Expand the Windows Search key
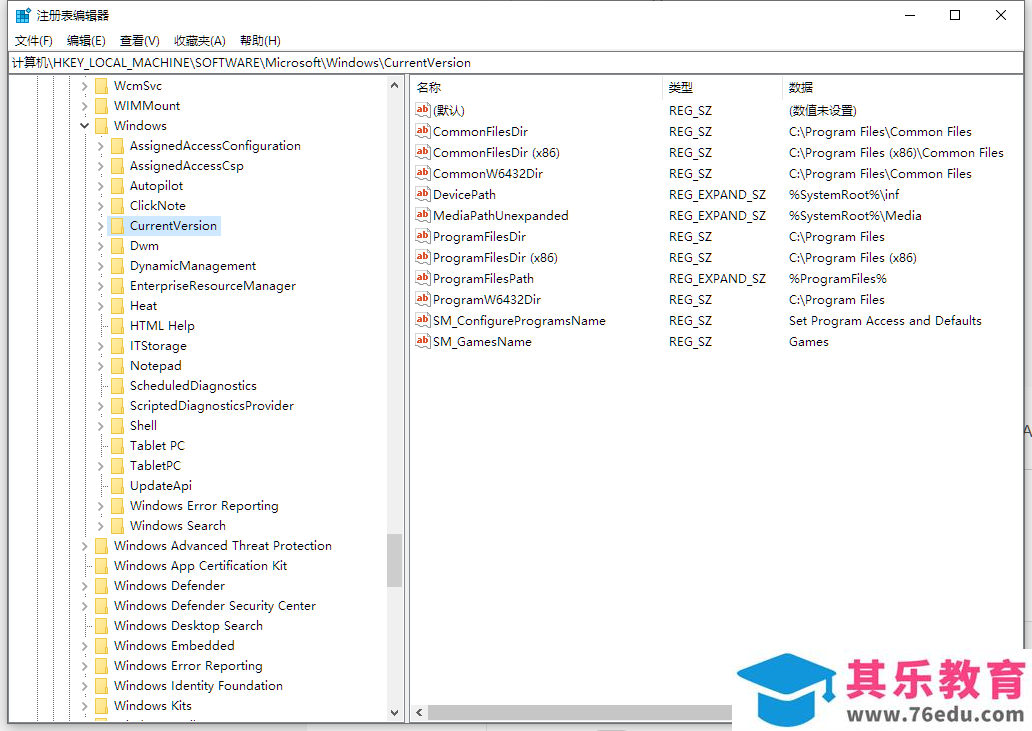This screenshot has width=1032, height=731. click(x=100, y=526)
